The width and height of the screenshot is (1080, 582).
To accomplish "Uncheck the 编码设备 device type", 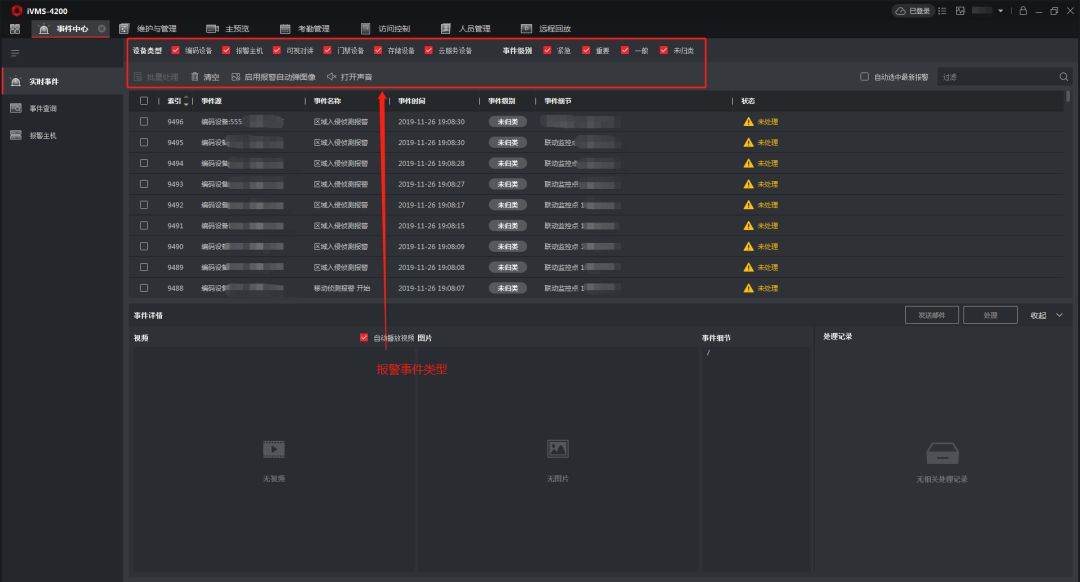I will [176, 50].
